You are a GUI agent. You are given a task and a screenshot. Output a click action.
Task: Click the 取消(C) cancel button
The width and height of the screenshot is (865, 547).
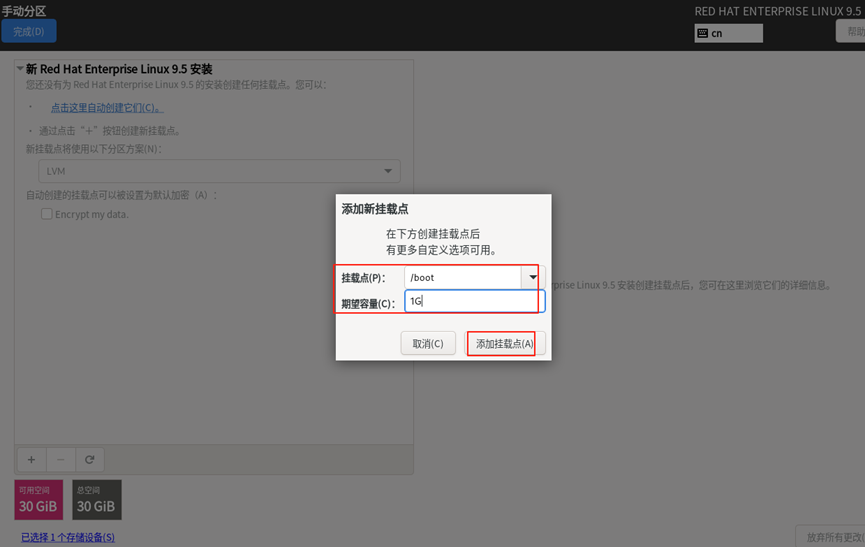[x=428, y=344]
